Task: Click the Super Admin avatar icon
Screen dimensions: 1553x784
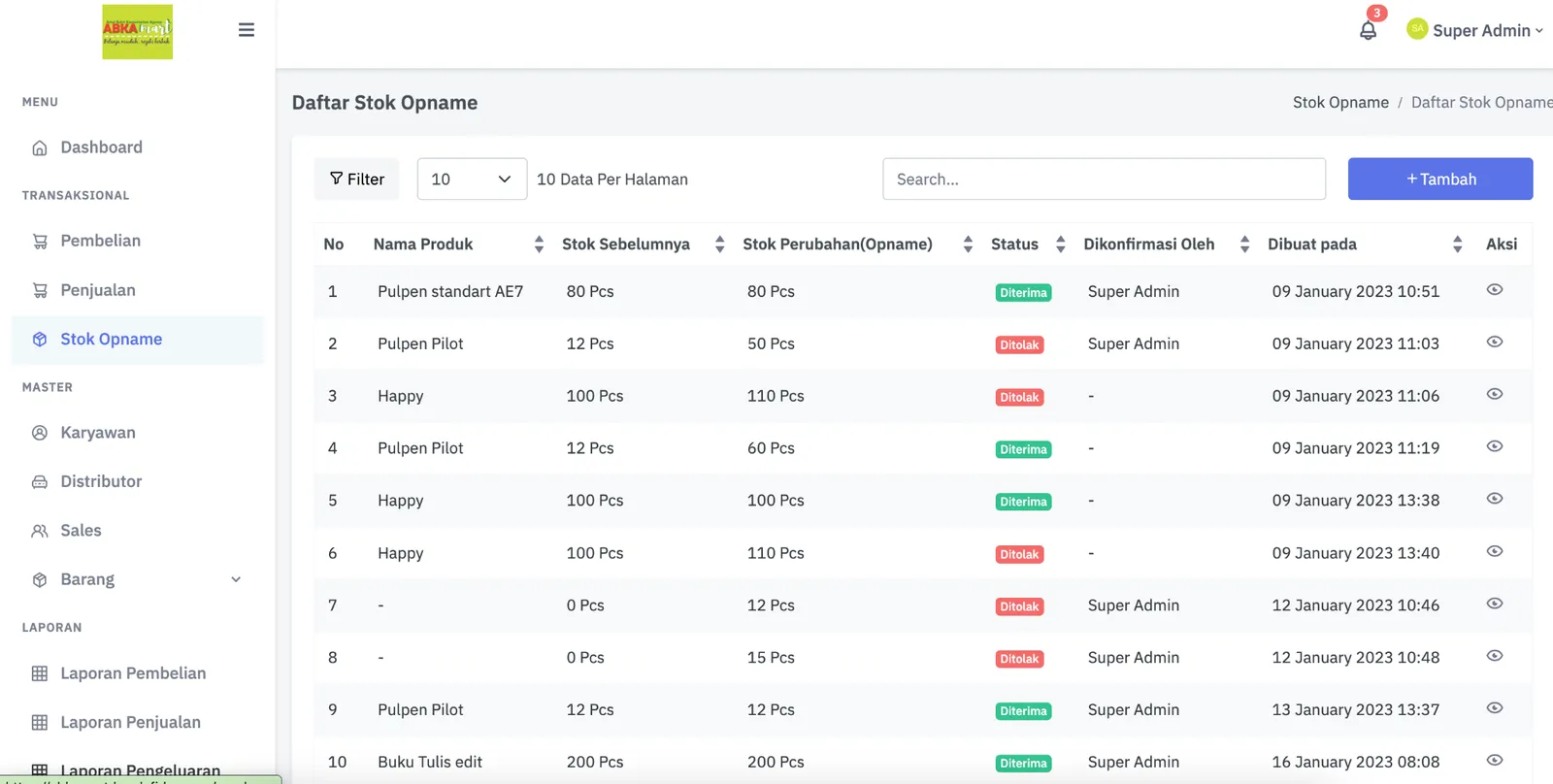Action: [x=1417, y=29]
